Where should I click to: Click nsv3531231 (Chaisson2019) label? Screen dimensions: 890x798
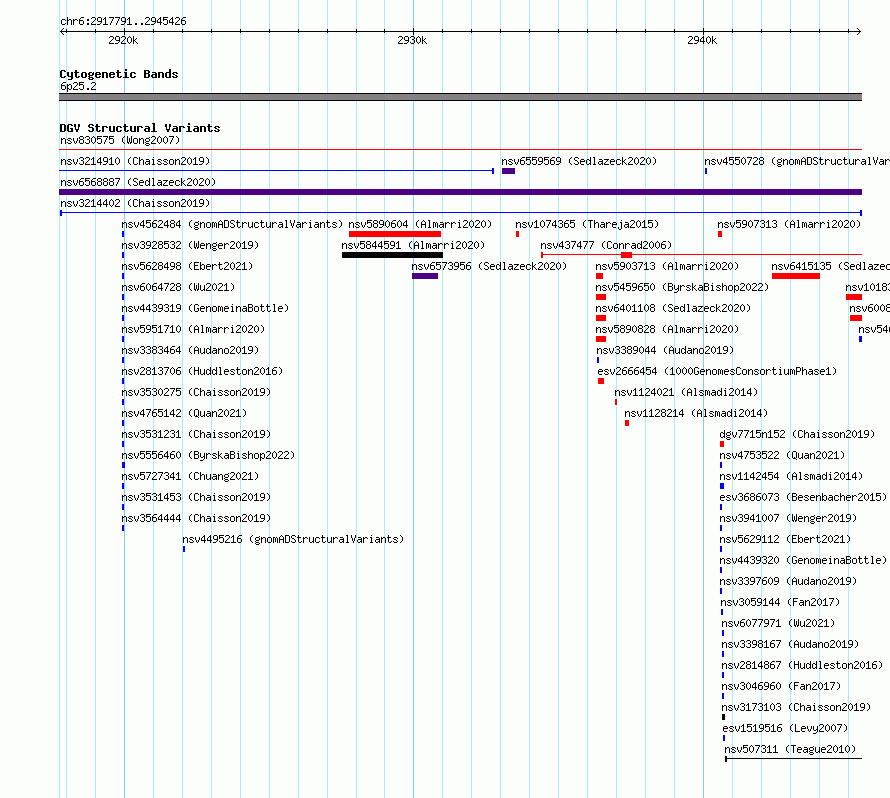point(196,434)
